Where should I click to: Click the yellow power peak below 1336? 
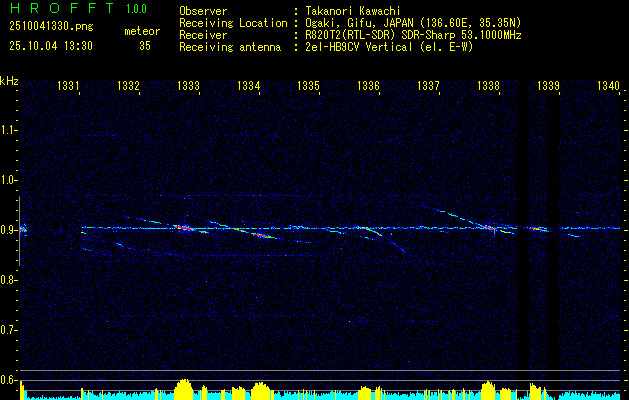365,392
